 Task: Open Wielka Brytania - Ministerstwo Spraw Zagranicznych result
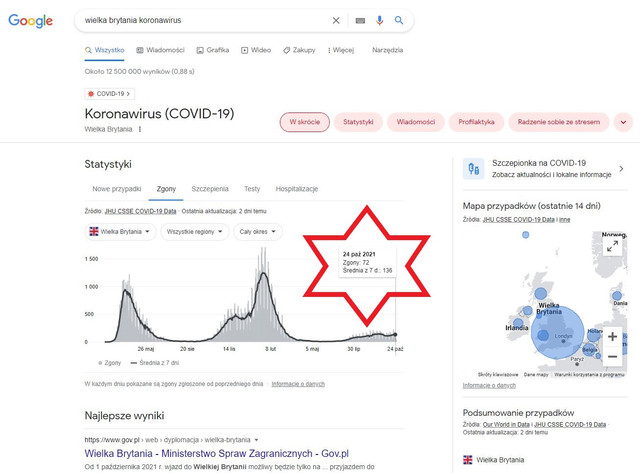pos(216,453)
